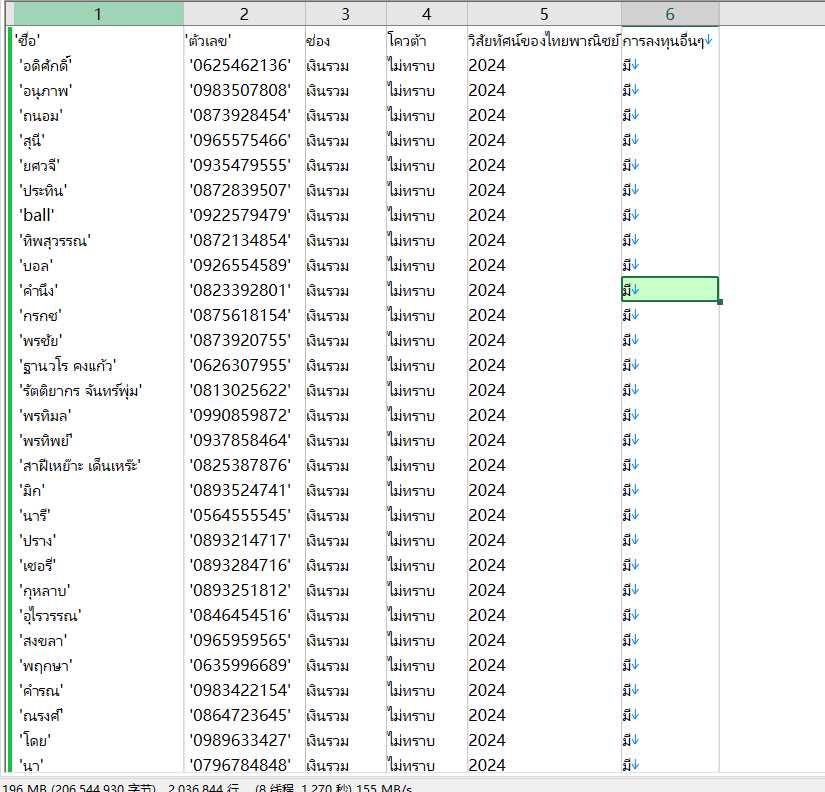This screenshot has height=792, width=825.
Task: Select column header 6
Action: tap(670, 14)
